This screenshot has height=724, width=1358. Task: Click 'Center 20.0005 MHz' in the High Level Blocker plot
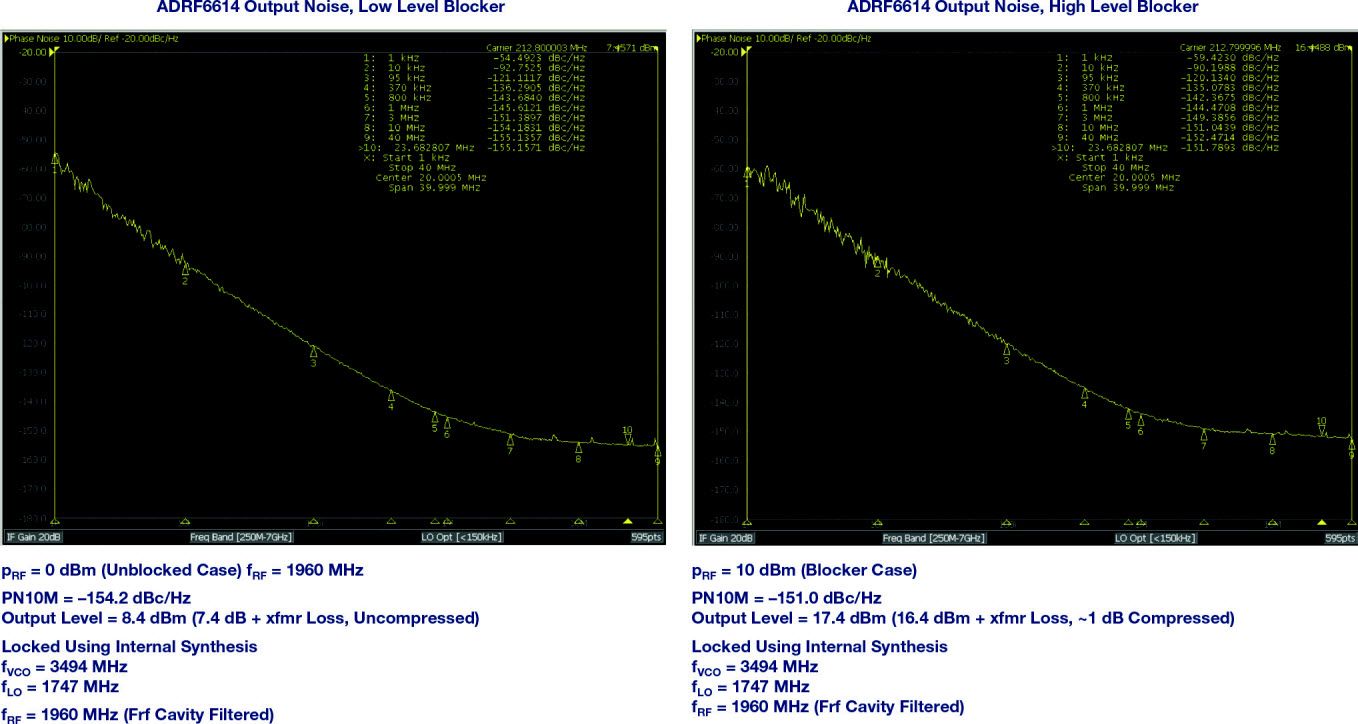[x=1127, y=177]
